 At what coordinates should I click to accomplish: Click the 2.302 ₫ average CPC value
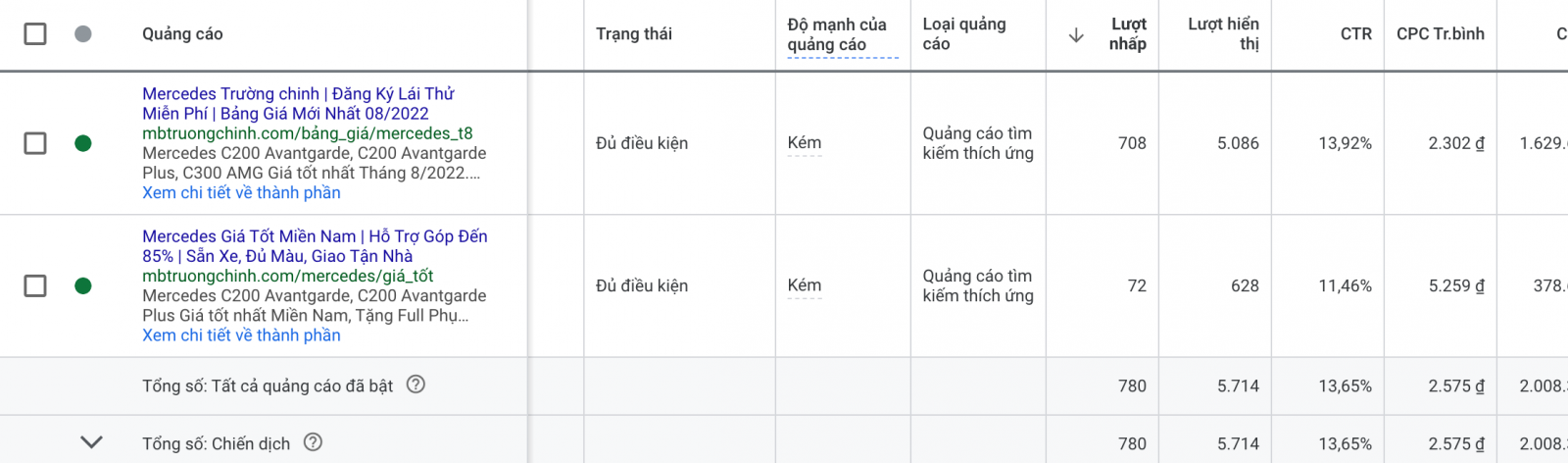1456,143
